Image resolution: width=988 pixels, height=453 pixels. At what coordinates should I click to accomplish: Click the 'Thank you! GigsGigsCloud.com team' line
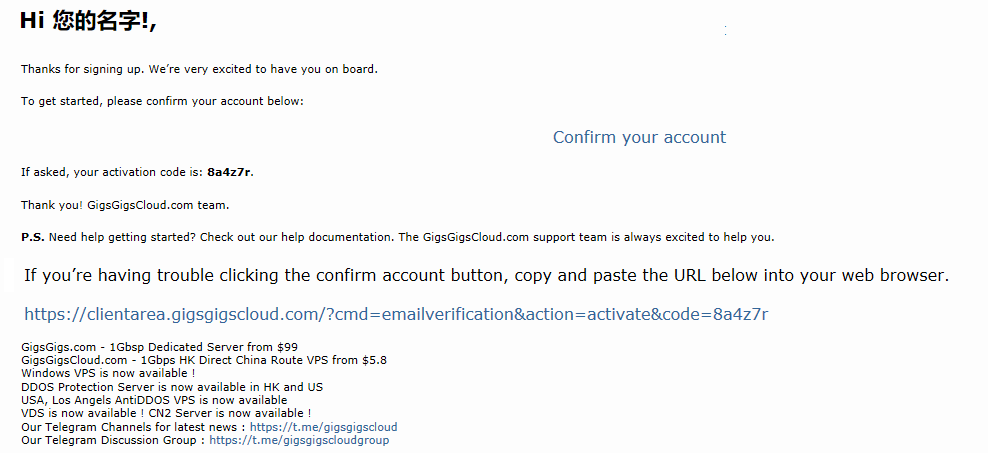125,205
